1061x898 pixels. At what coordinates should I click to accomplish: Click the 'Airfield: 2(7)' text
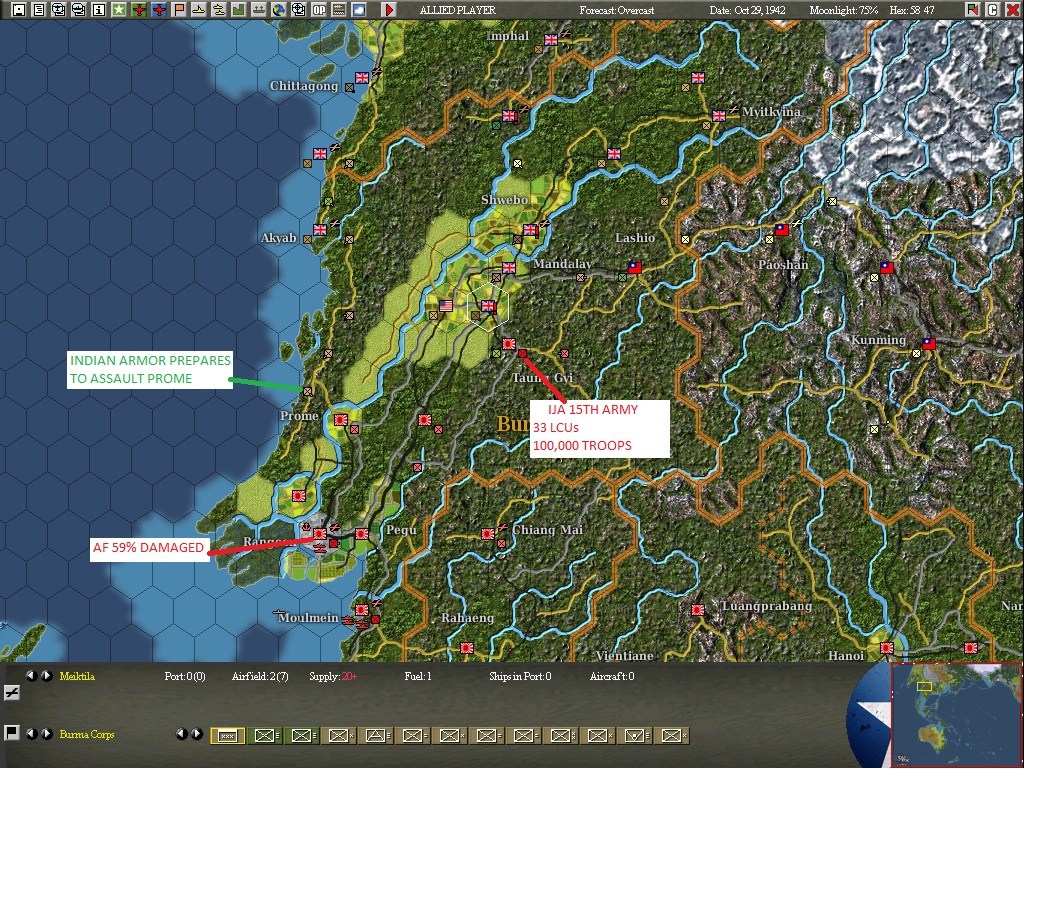pyautogui.click(x=260, y=676)
